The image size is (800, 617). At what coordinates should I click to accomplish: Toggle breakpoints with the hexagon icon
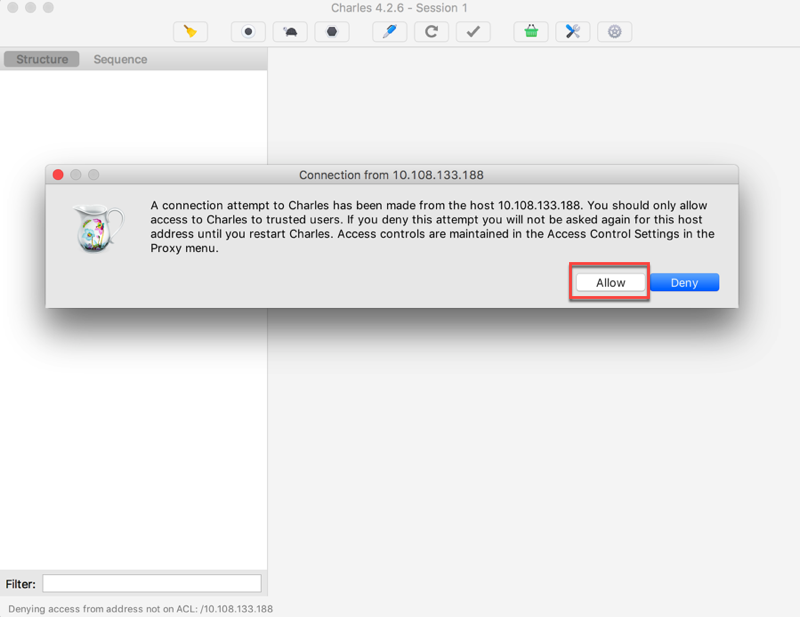332,32
